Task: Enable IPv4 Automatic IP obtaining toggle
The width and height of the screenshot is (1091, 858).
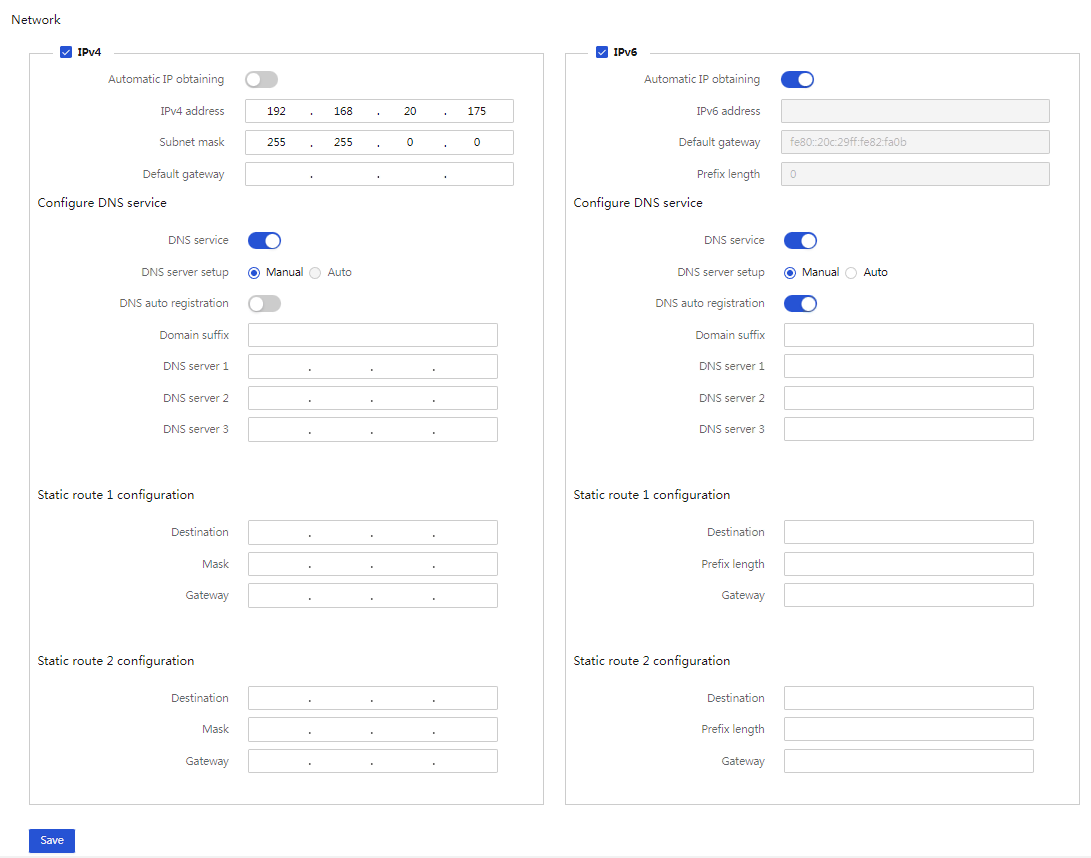Action: pos(262,79)
